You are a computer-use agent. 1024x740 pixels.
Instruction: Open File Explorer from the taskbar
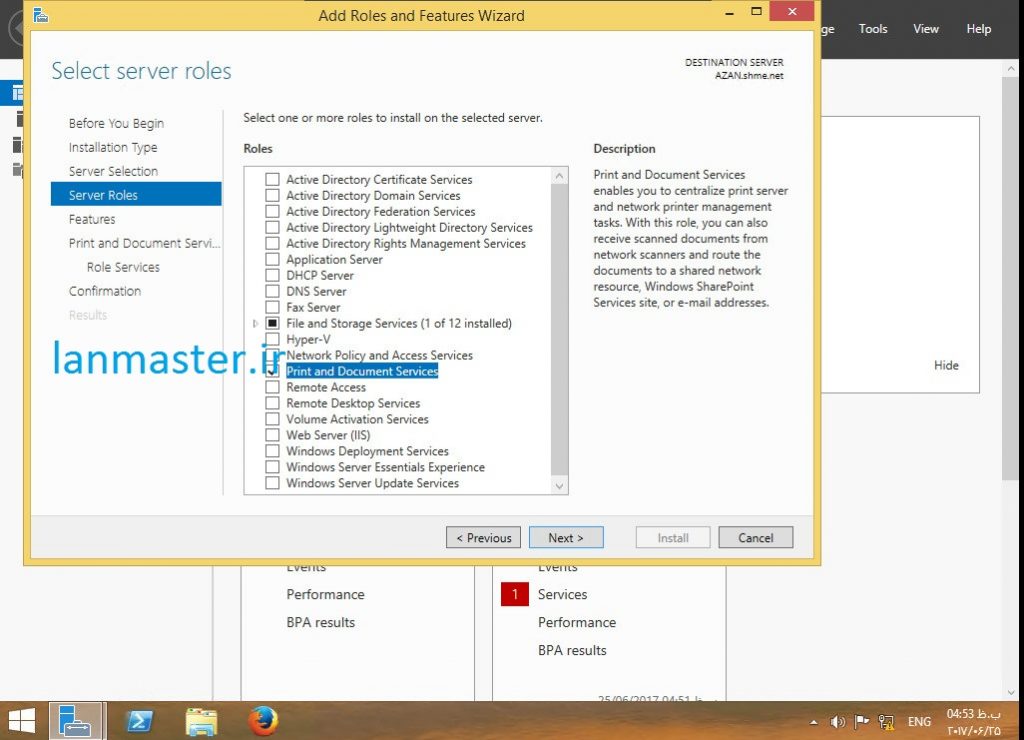pos(201,720)
